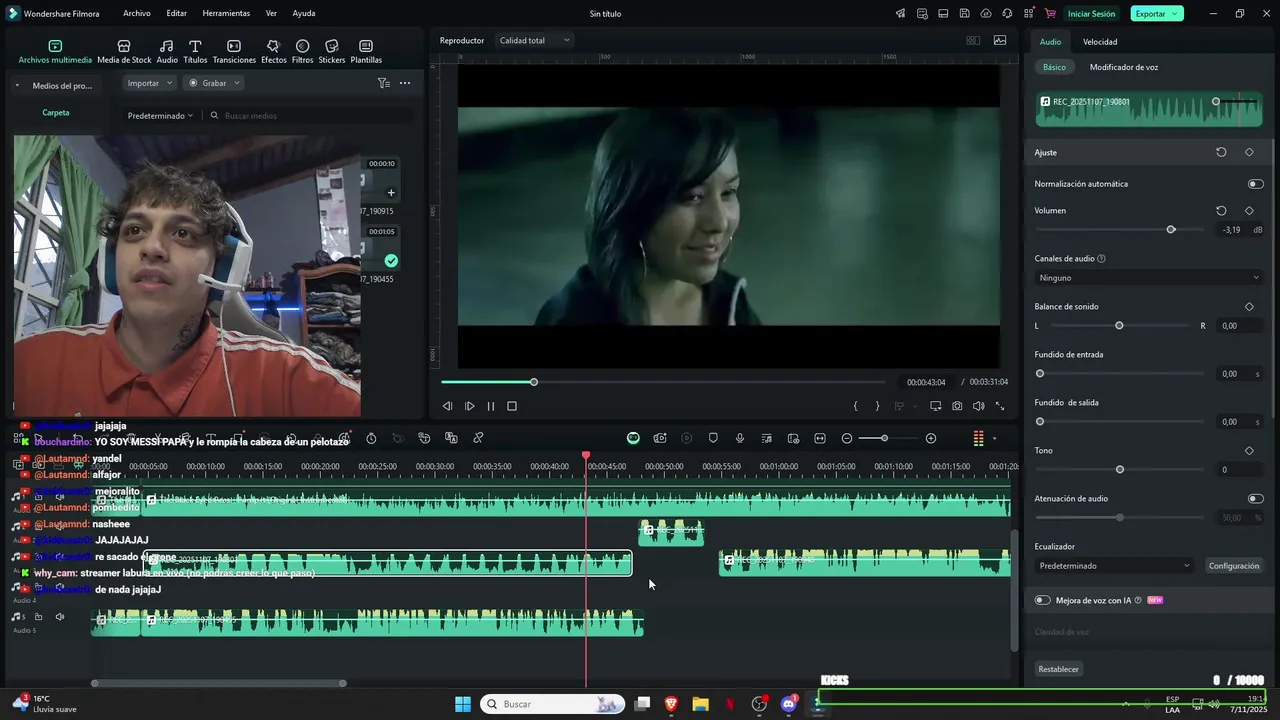1280x720 pixels.
Task: Click the voiceover microphone icon in timeline toolbar
Action: point(740,438)
